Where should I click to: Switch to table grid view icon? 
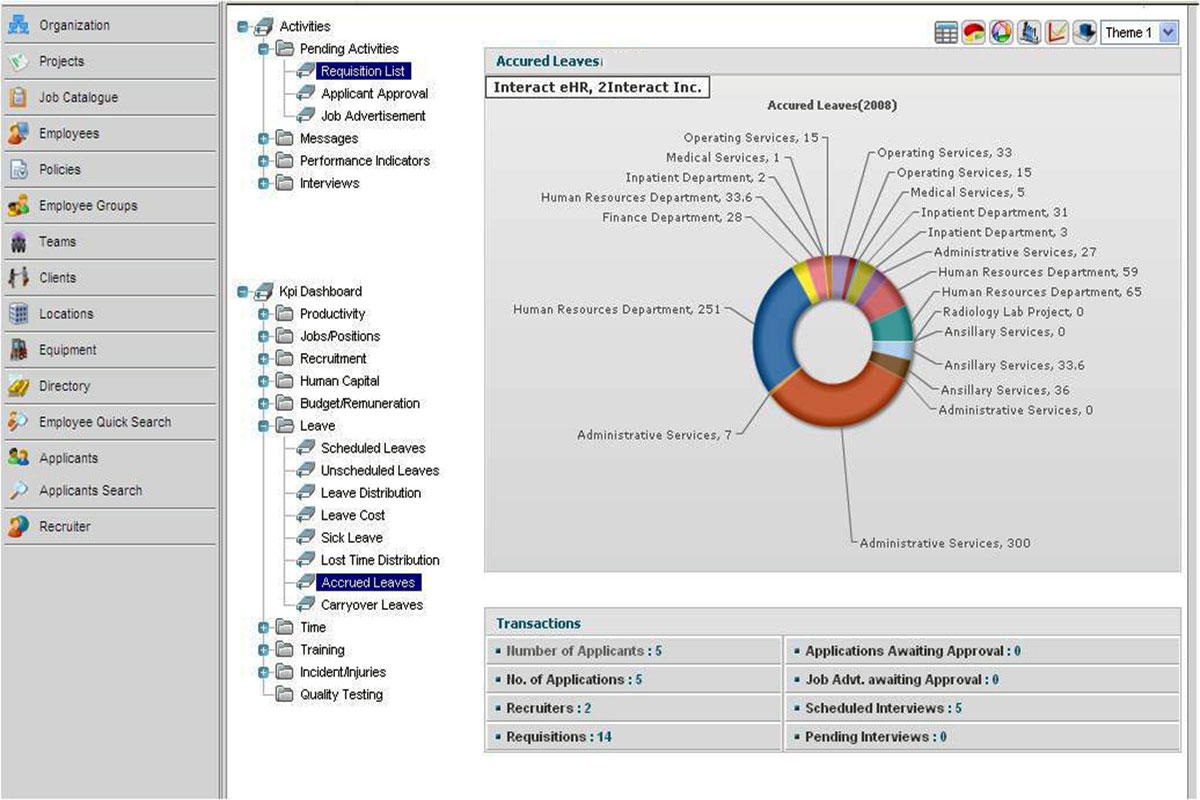tap(946, 33)
